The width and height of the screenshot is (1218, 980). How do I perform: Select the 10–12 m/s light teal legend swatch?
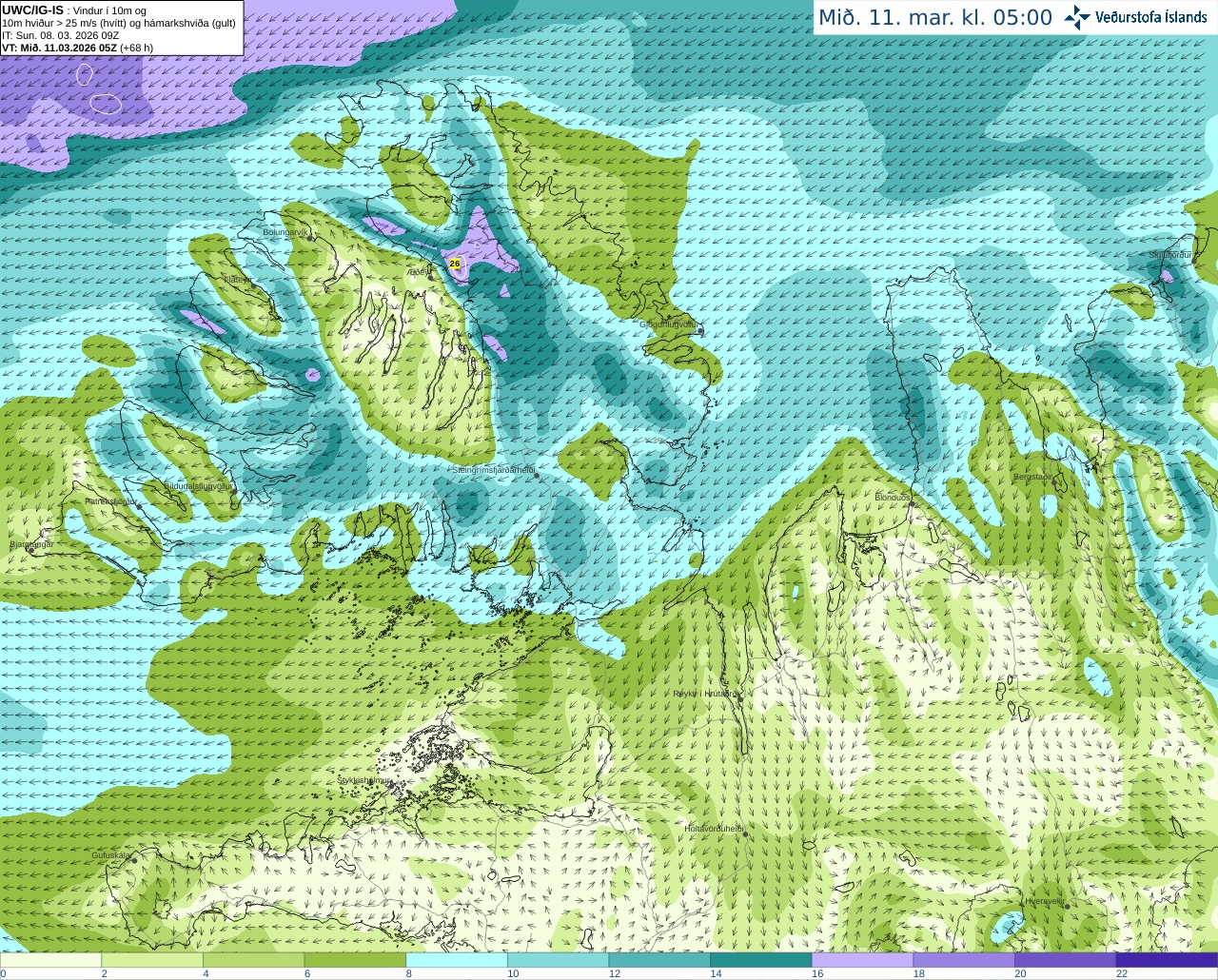558,960
